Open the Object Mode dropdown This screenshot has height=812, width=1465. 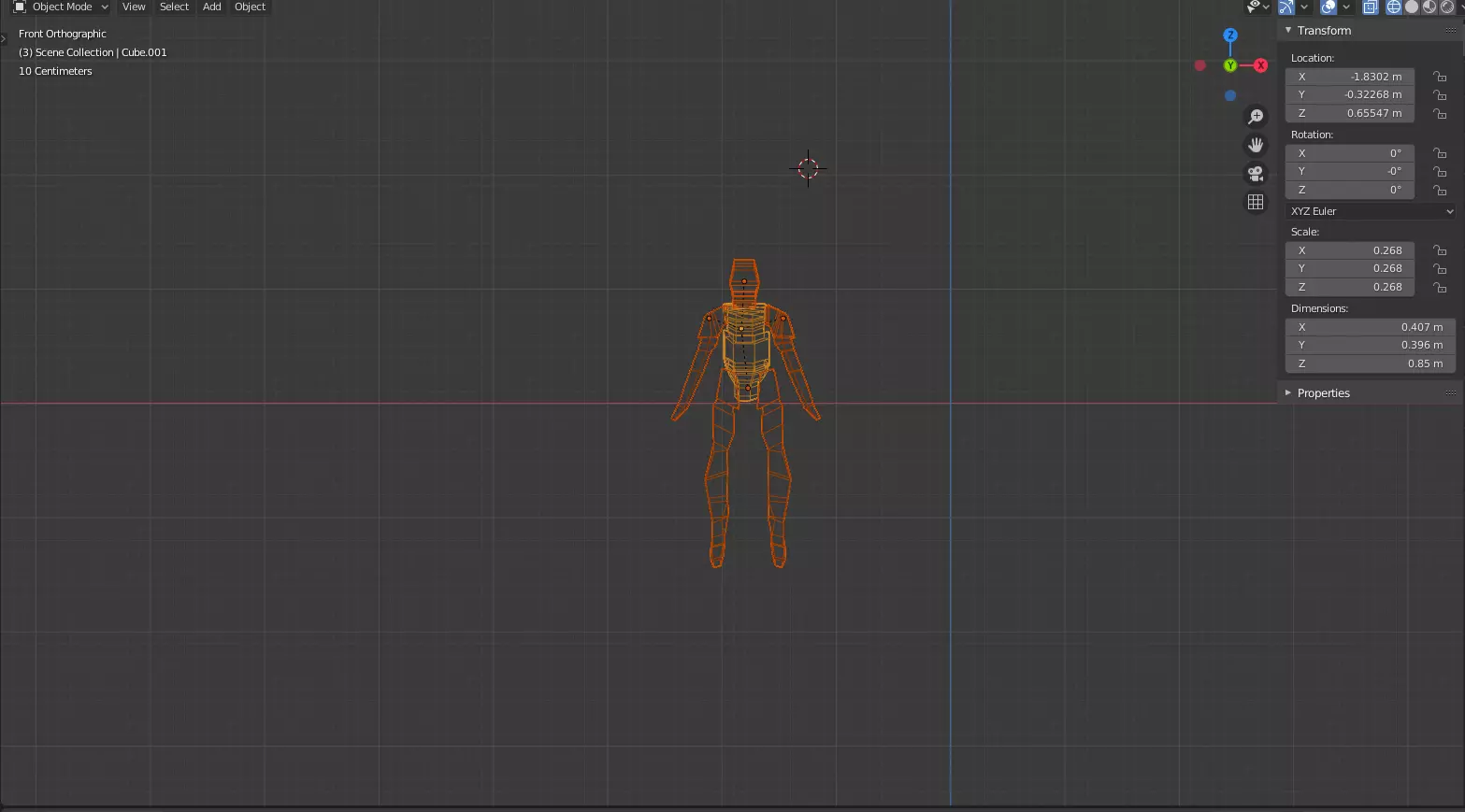(x=61, y=7)
